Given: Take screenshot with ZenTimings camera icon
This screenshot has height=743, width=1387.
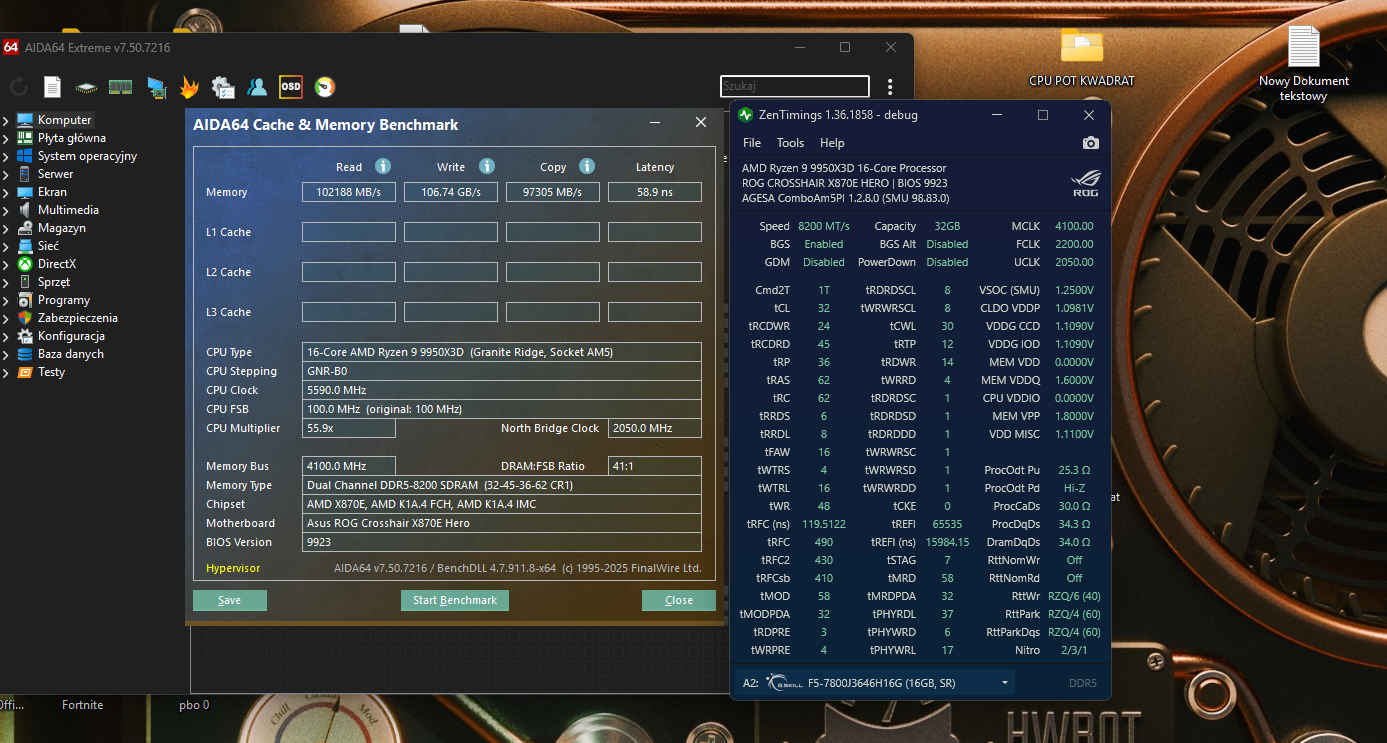Looking at the screenshot, I should click(1091, 143).
